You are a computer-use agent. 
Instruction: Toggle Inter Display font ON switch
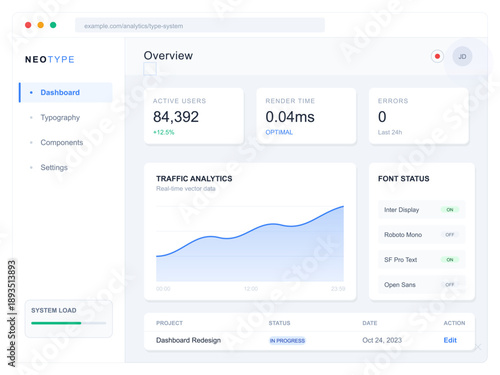[x=450, y=210]
